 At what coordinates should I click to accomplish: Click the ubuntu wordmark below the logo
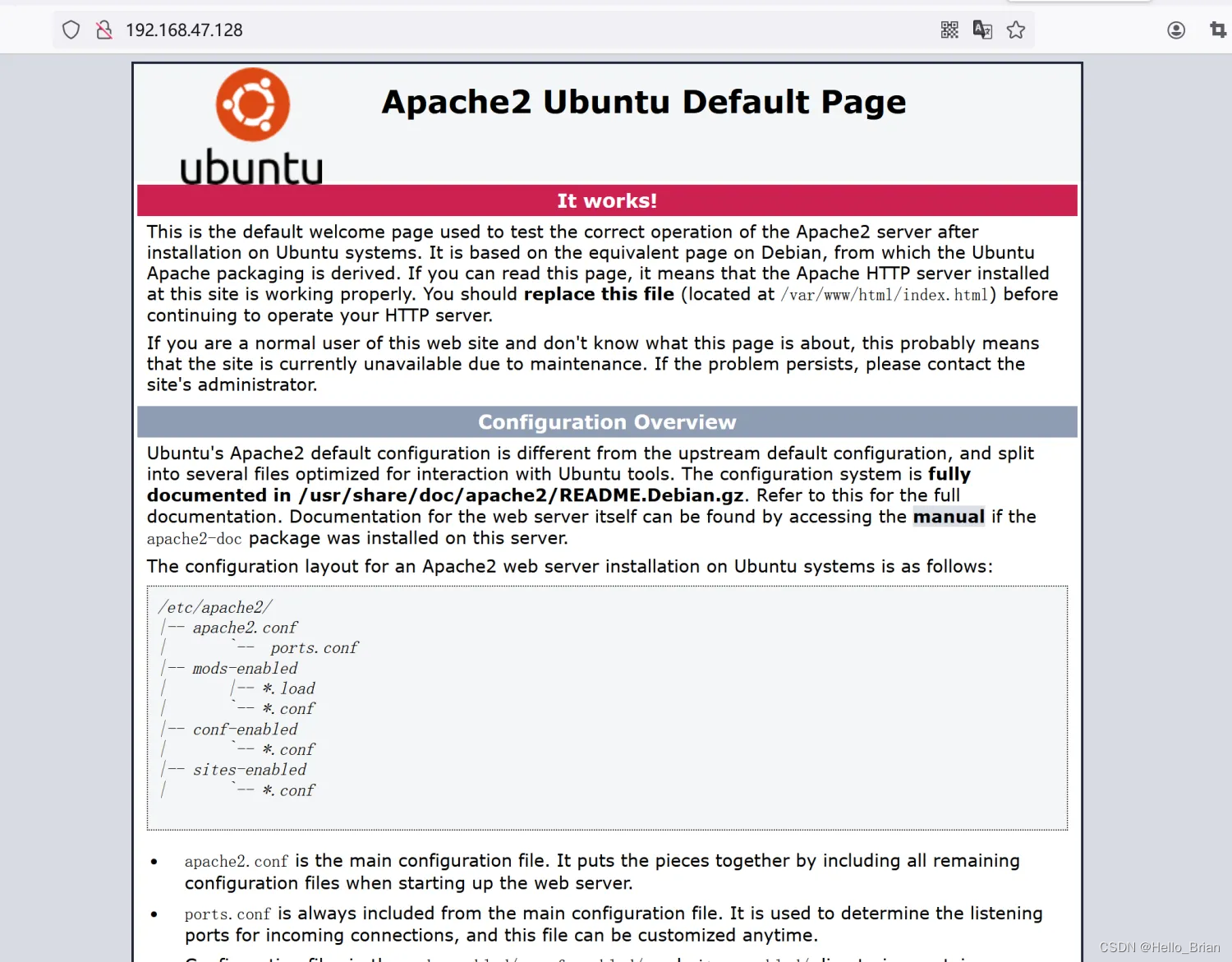tap(251, 167)
